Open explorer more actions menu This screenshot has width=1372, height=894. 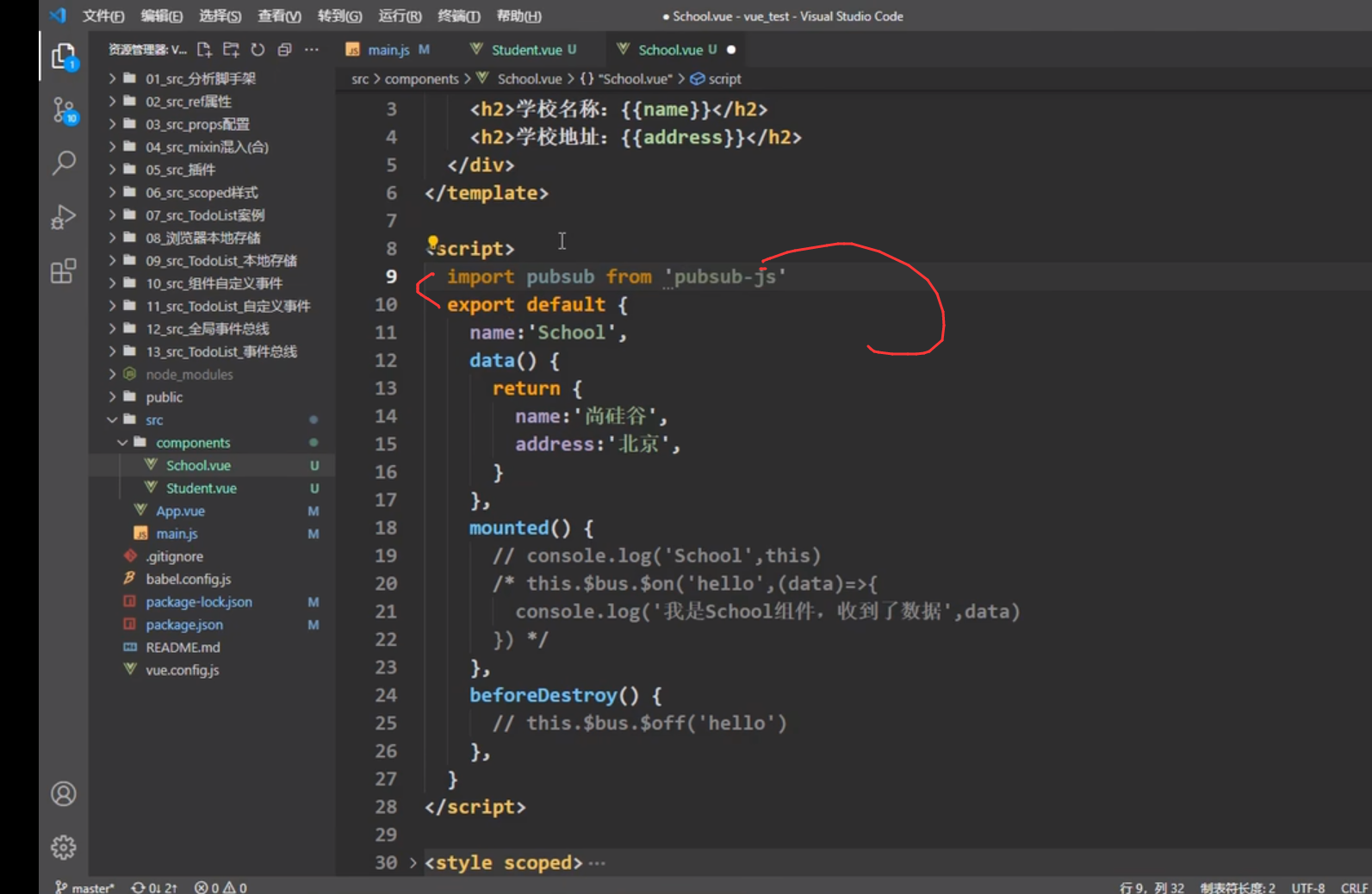point(312,50)
